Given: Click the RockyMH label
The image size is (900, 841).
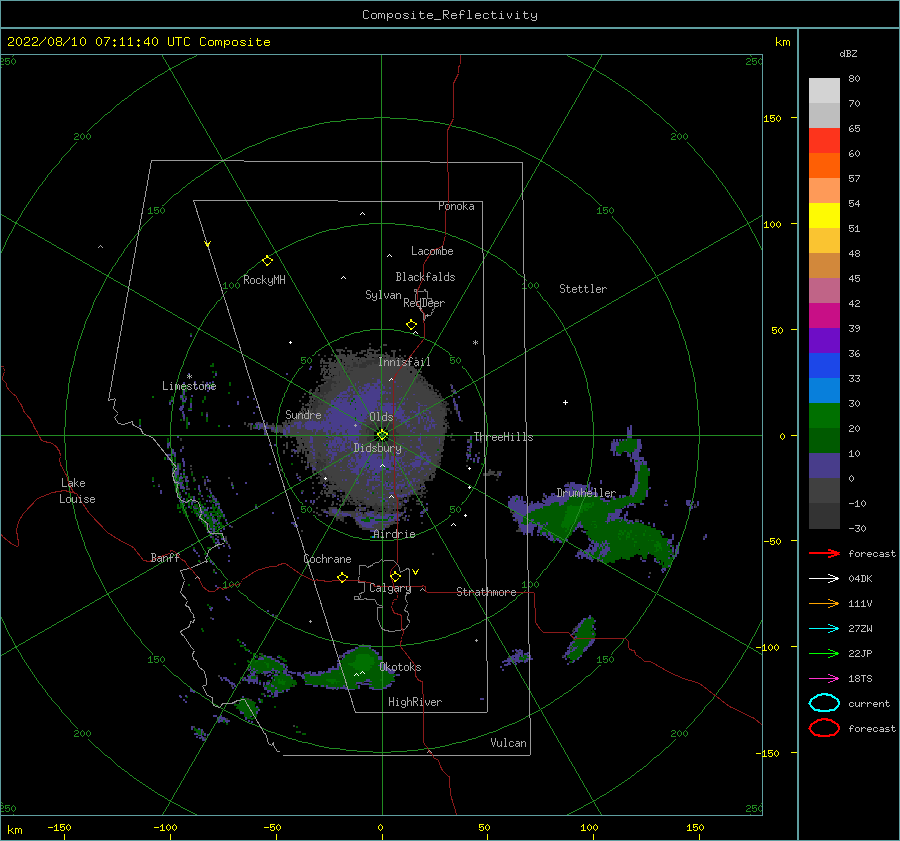Looking at the screenshot, I should click(264, 280).
